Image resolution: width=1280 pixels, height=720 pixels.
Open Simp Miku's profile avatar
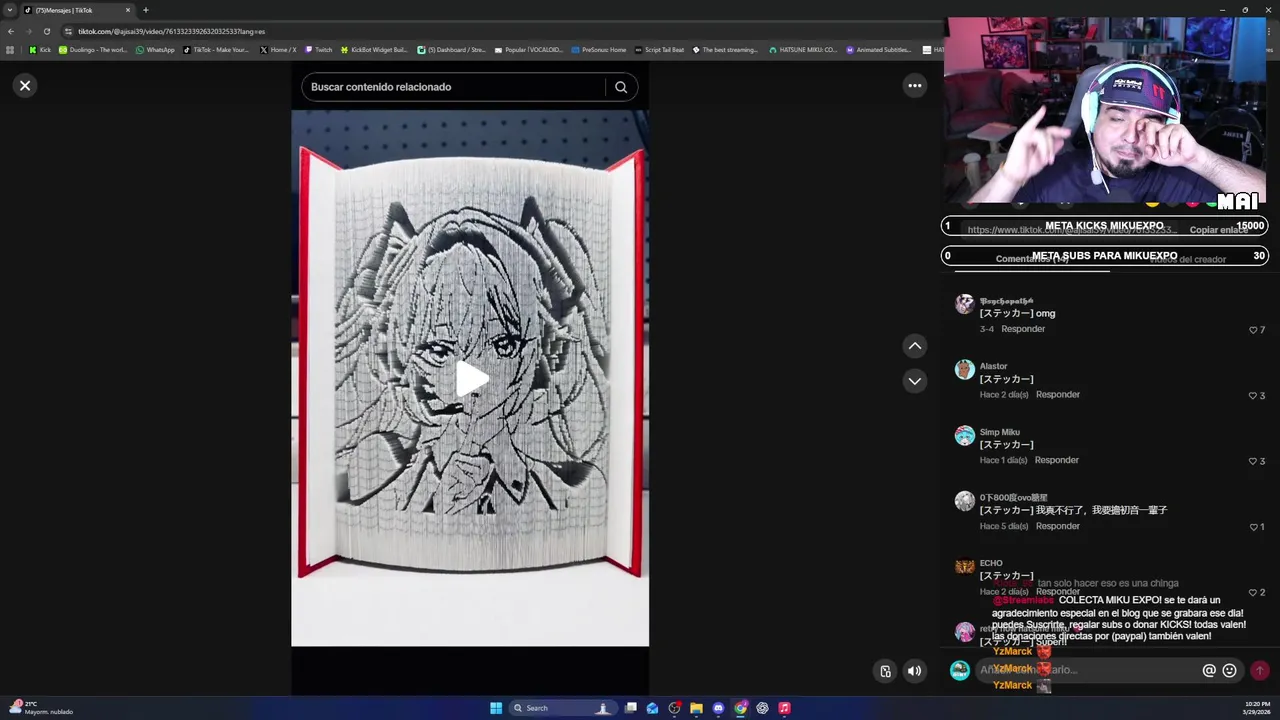(x=964, y=436)
